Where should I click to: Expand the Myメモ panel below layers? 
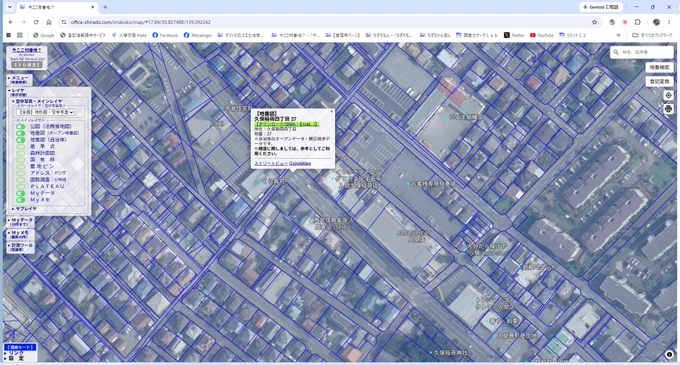pyautogui.click(x=20, y=235)
